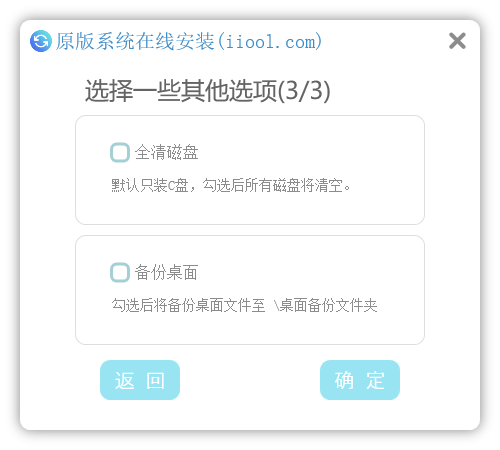Click the blue refresh-arrows app logo
Screen dimensions: 500x450
pos(41,41)
